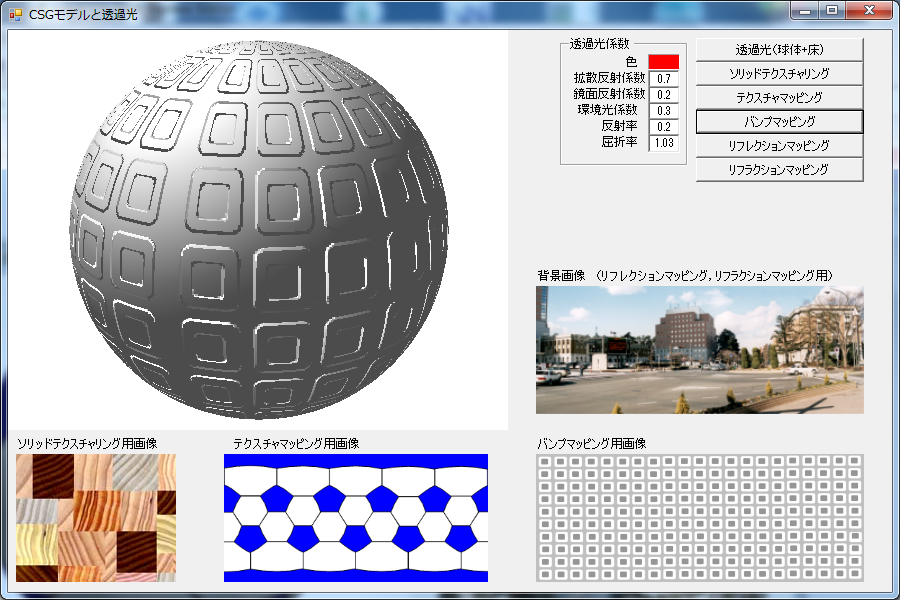
Task: Click the 透過光係数 group label
Action: pyautogui.click(x=599, y=44)
